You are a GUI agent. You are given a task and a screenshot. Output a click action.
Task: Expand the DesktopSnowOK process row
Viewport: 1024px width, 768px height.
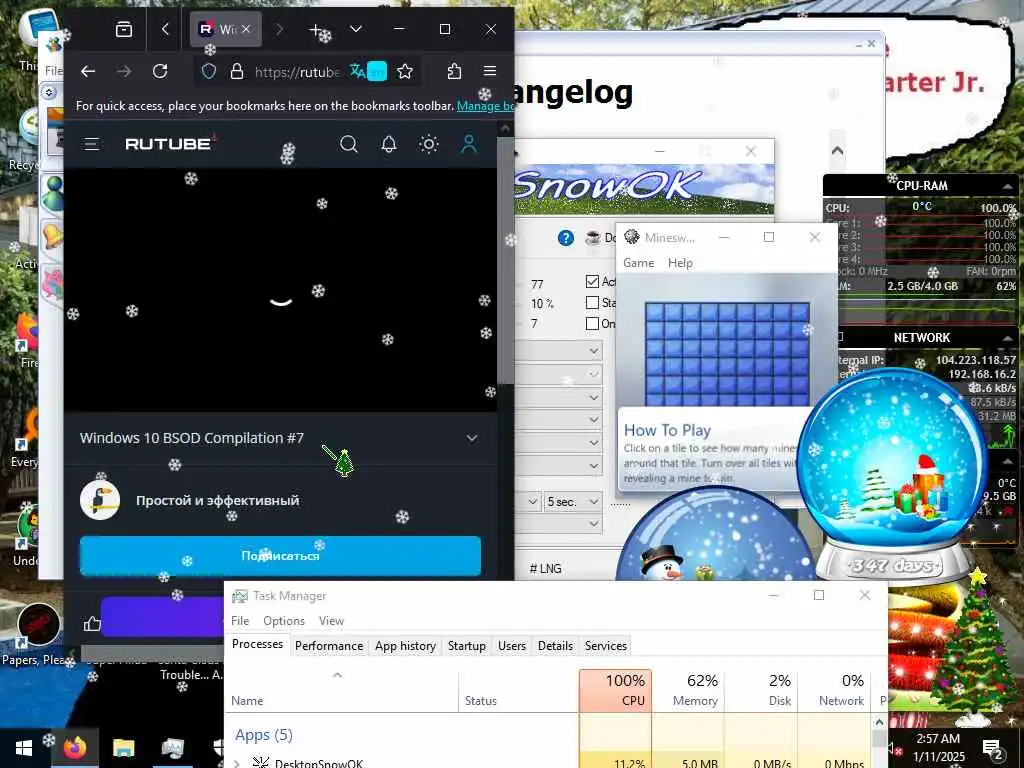click(x=237, y=763)
